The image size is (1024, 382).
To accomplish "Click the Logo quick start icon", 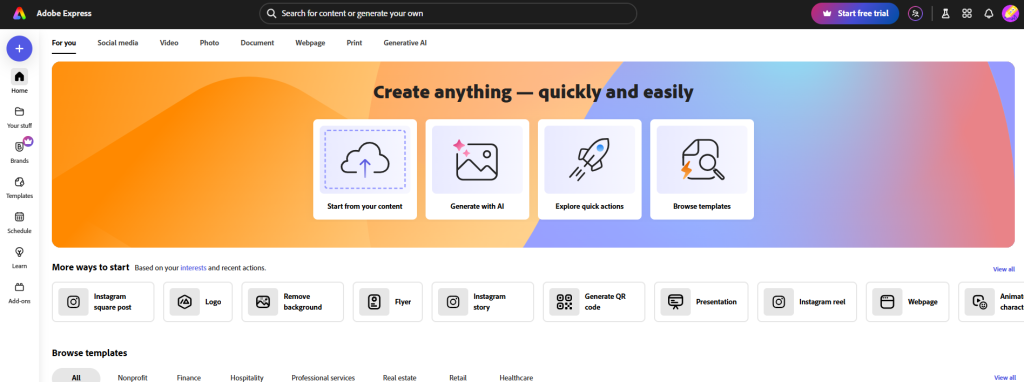I will (185, 302).
